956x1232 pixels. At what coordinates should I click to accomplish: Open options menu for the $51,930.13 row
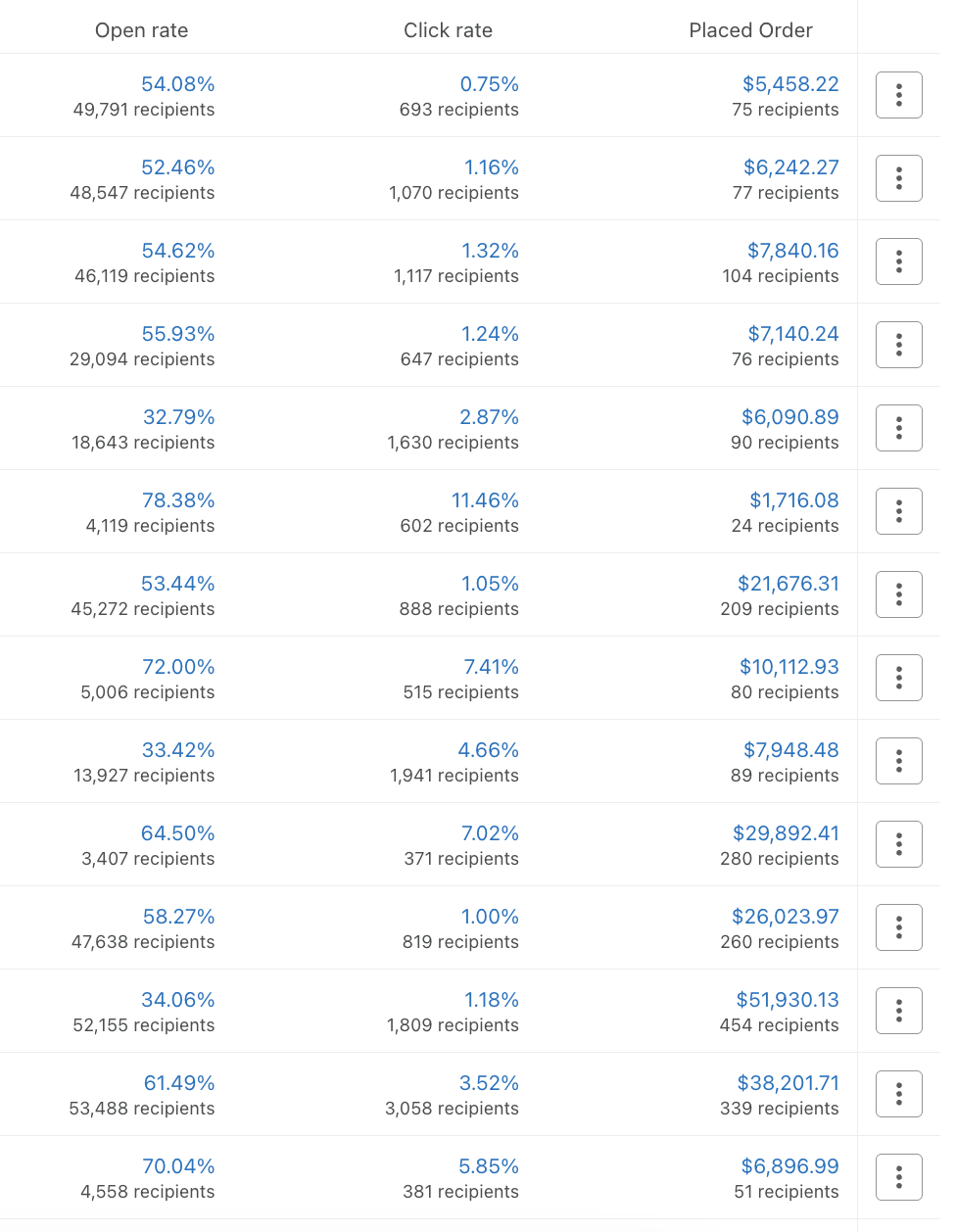[x=898, y=1011]
